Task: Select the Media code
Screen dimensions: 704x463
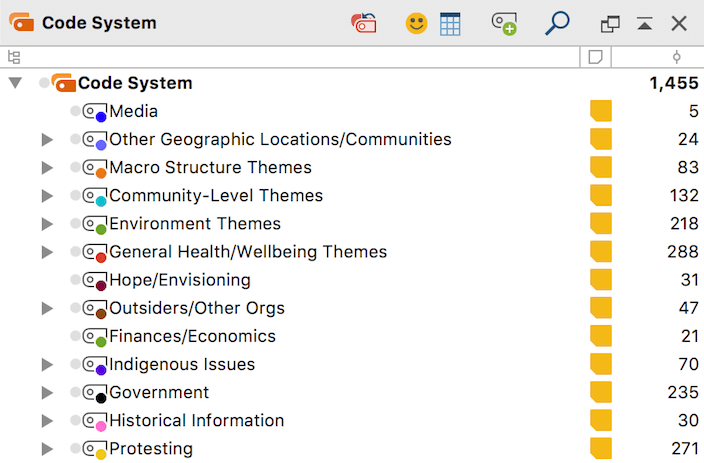Action: 133,111
